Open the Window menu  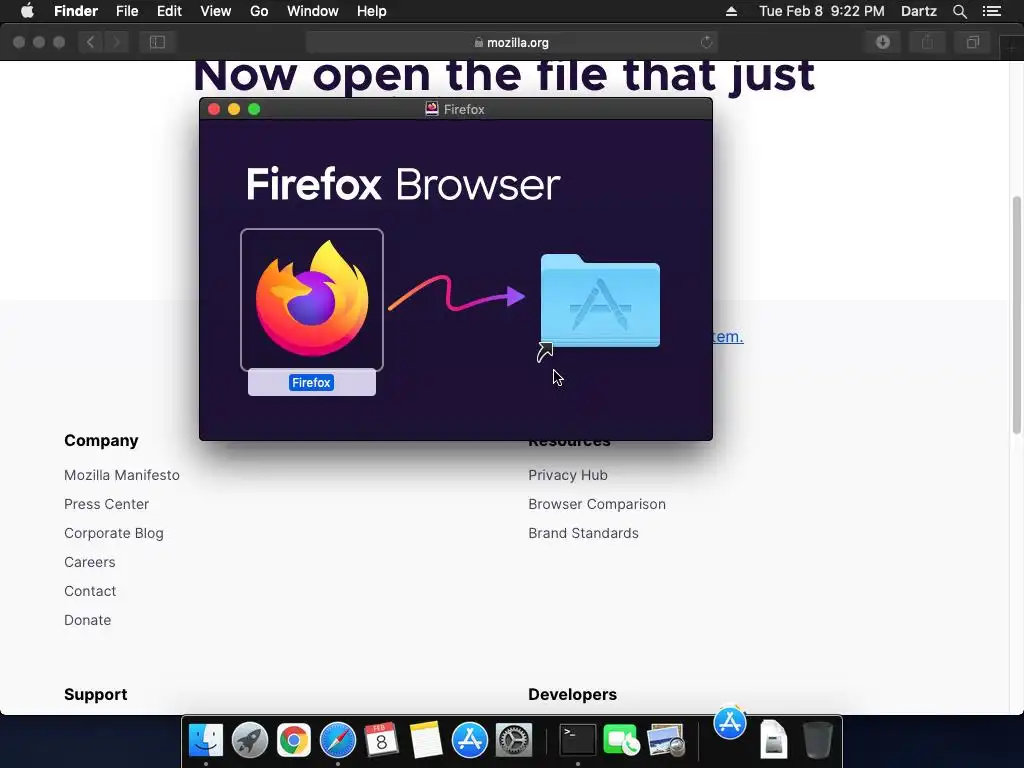point(313,11)
